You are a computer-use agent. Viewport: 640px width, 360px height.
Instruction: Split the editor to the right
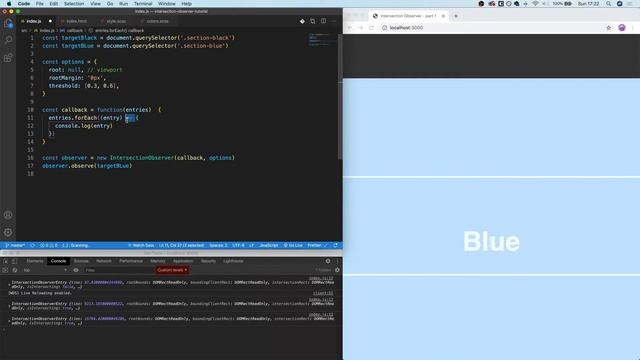[x=323, y=21]
